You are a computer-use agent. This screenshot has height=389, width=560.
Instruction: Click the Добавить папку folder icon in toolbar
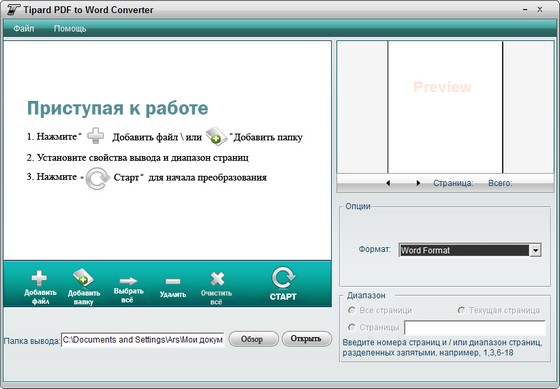(x=83, y=278)
